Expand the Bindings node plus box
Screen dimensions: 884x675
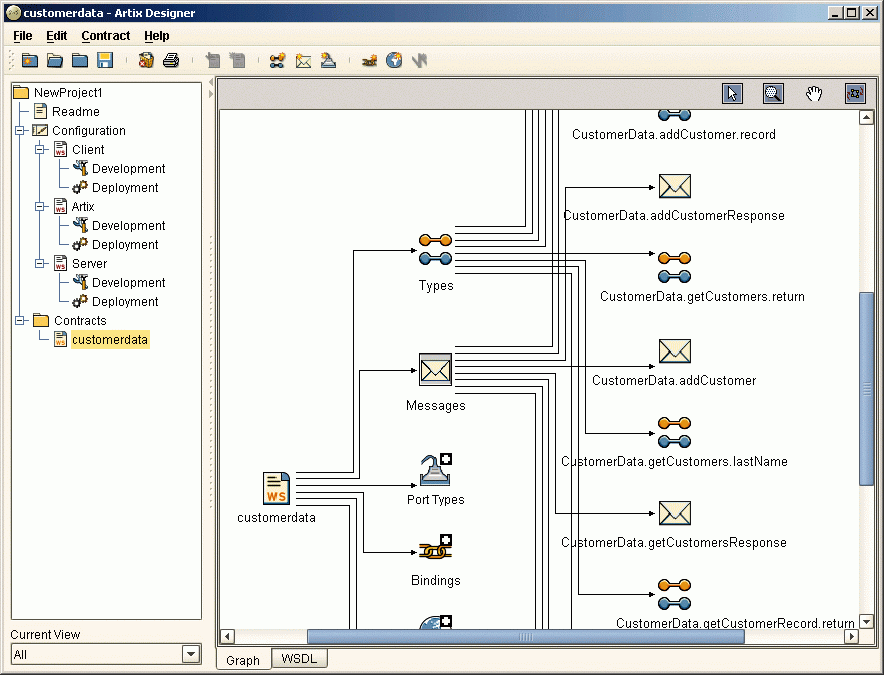pos(446,540)
